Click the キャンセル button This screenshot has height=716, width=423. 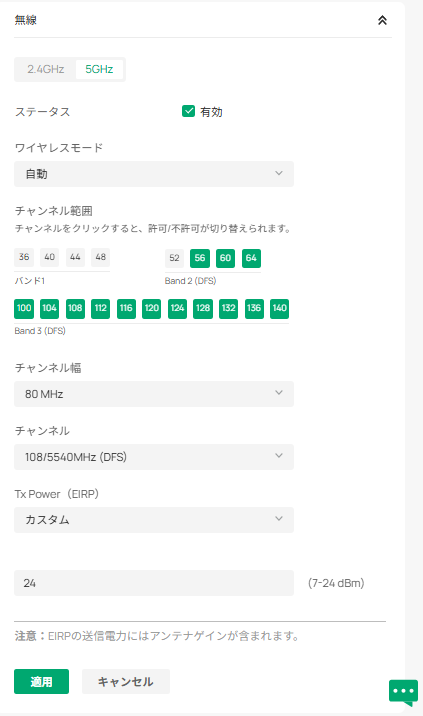click(126, 682)
